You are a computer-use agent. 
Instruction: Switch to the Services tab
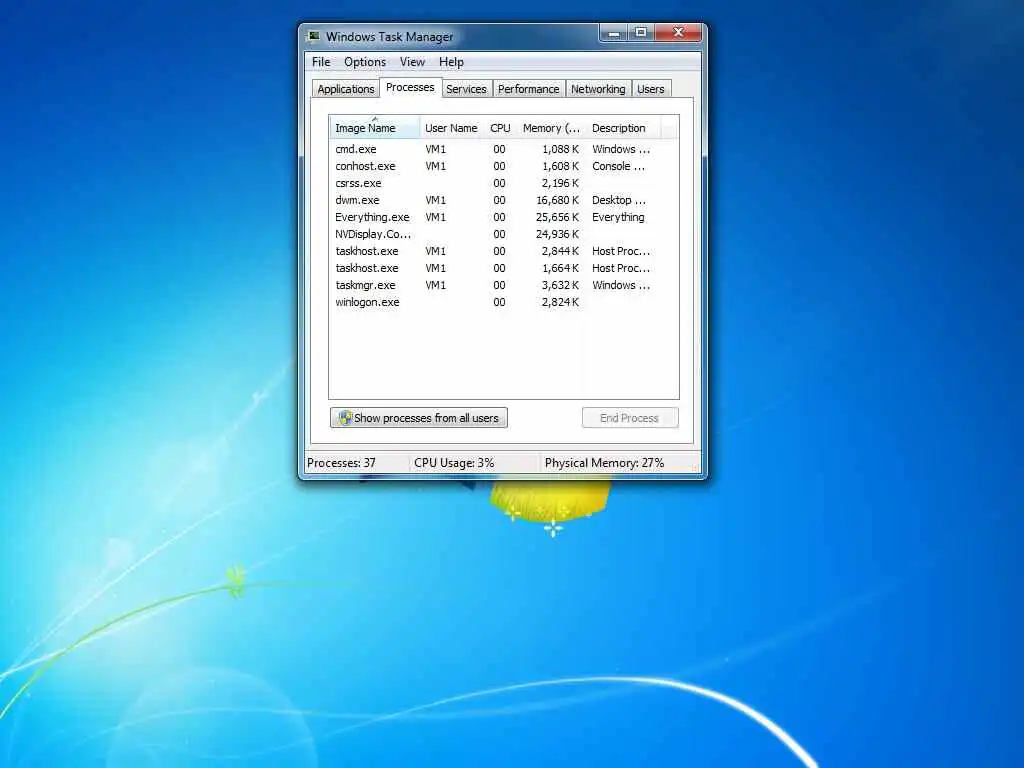[x=466, y=89]
